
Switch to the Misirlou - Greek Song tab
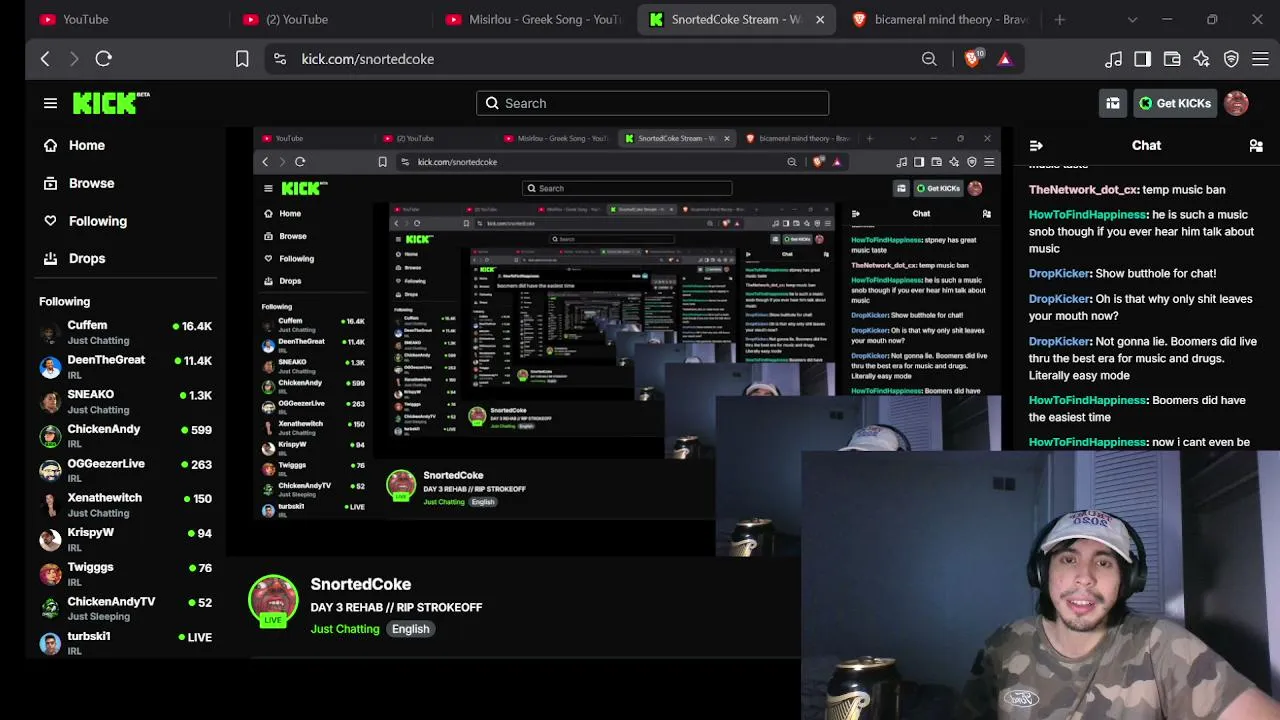pos(534,19)
